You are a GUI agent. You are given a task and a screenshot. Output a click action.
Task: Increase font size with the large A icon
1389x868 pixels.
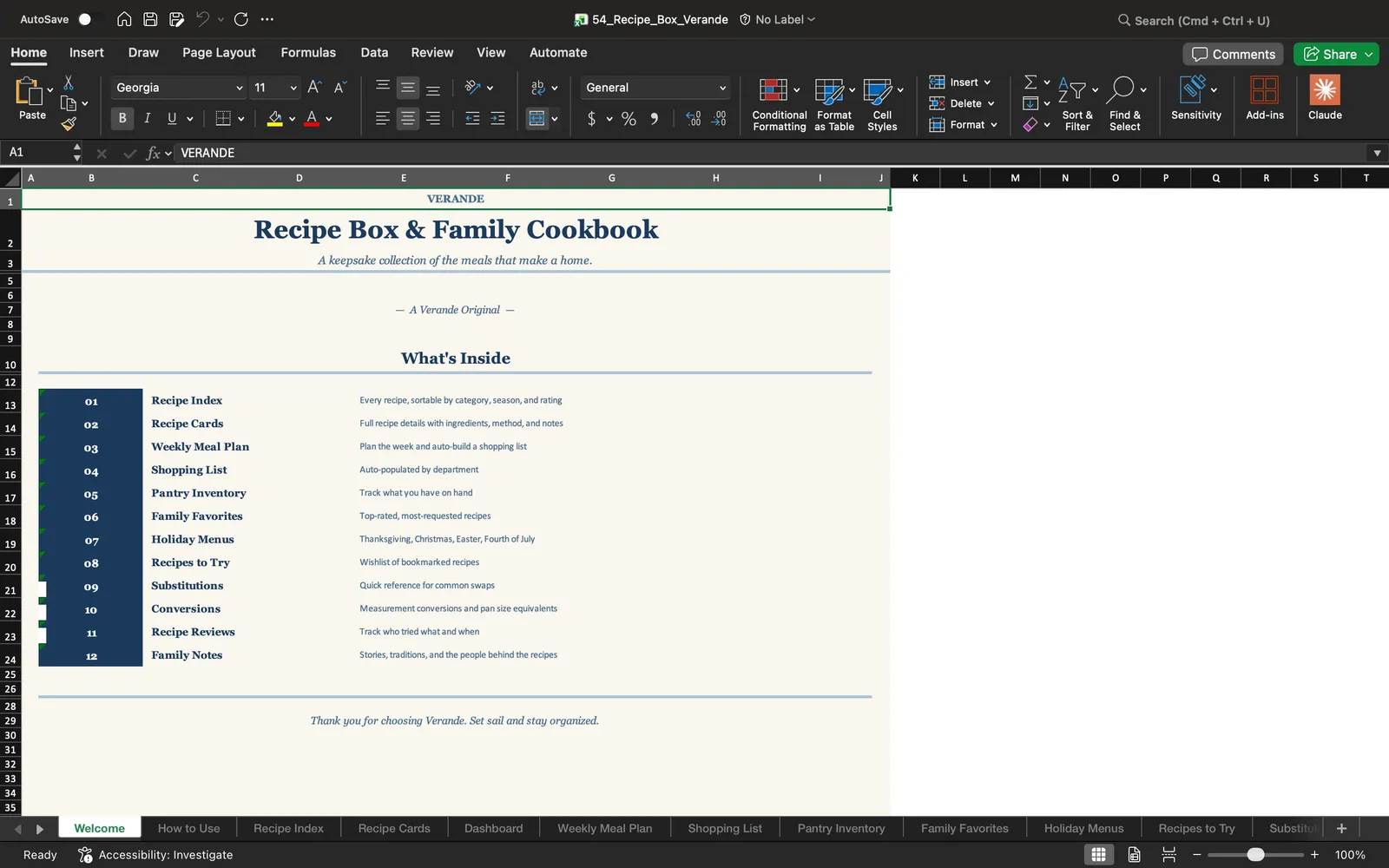314,87
